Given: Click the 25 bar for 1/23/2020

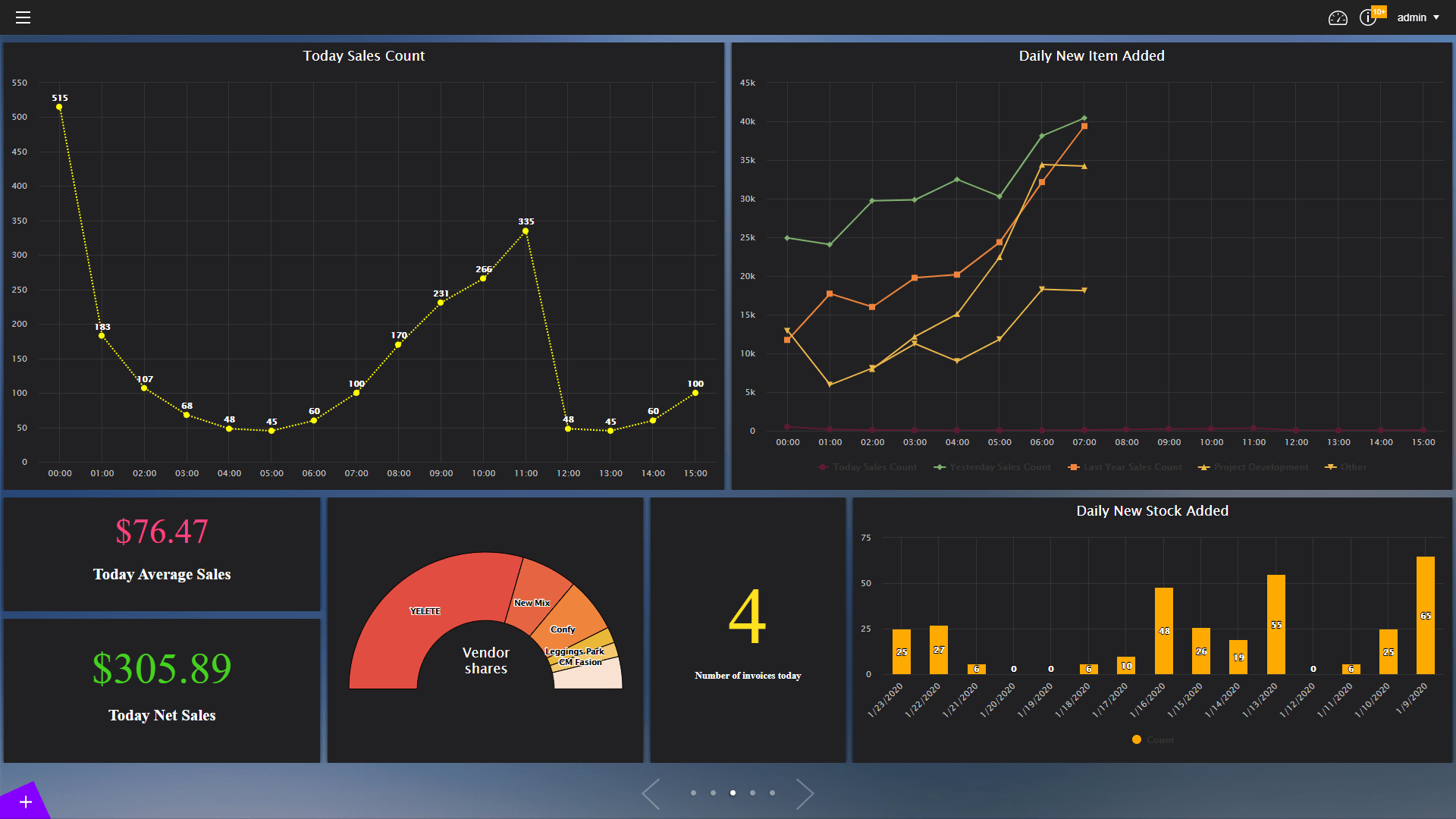Looking at the screenshot, I should click(902, 651).
